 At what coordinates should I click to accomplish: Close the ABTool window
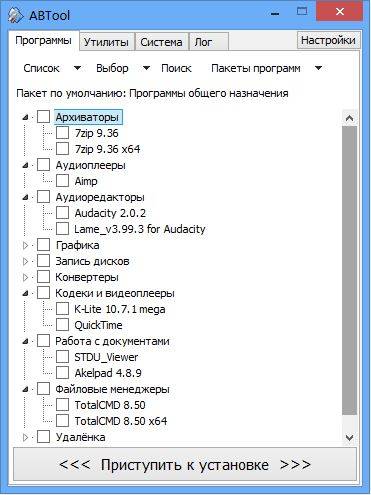point(340,12)
